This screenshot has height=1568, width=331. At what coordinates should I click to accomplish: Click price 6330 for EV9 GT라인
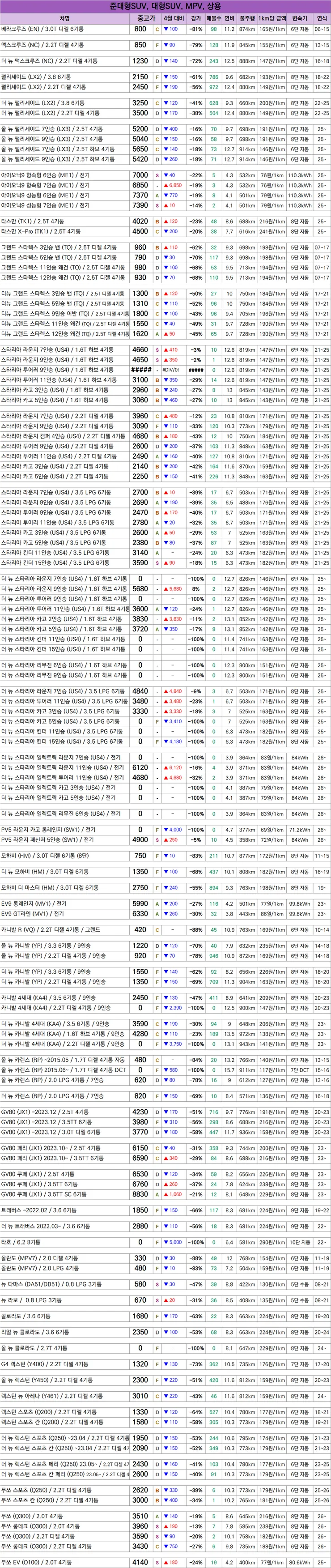pyautogui.click(x=140, y=914)
